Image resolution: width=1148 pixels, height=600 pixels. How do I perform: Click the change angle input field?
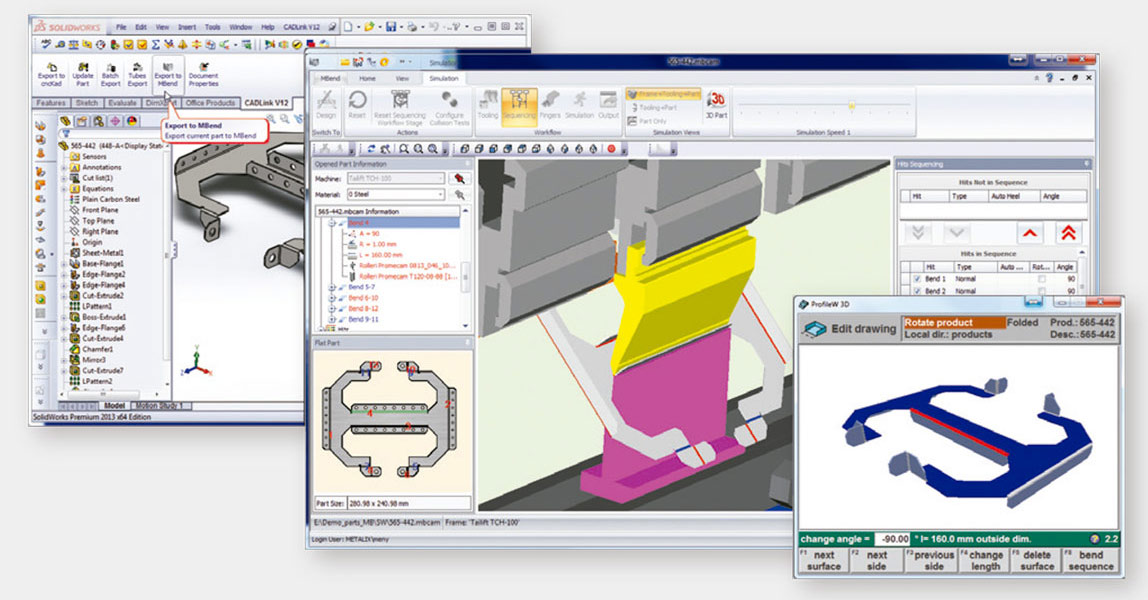click(x=891, y=539)
